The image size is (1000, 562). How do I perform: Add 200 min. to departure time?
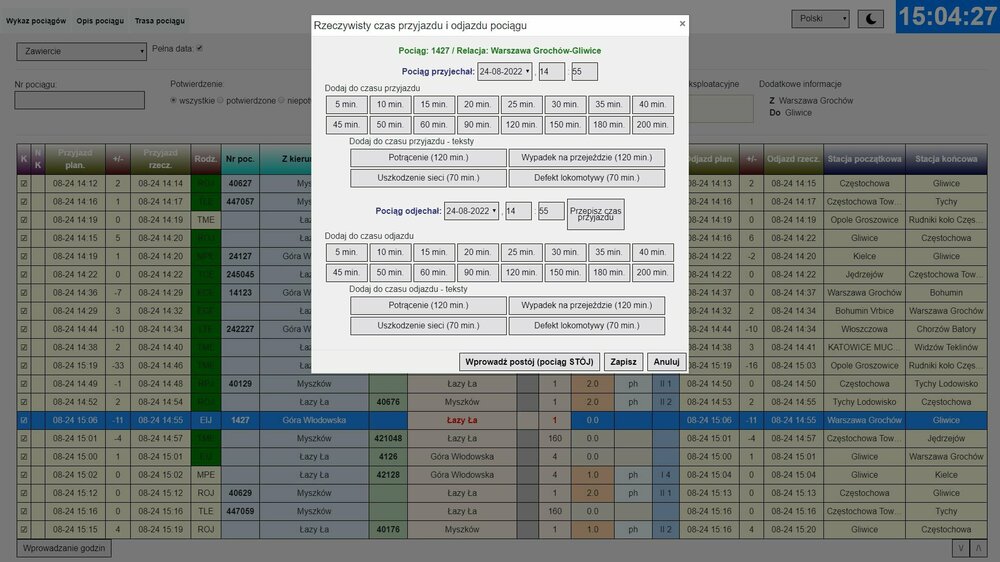[x=653, y=273]
